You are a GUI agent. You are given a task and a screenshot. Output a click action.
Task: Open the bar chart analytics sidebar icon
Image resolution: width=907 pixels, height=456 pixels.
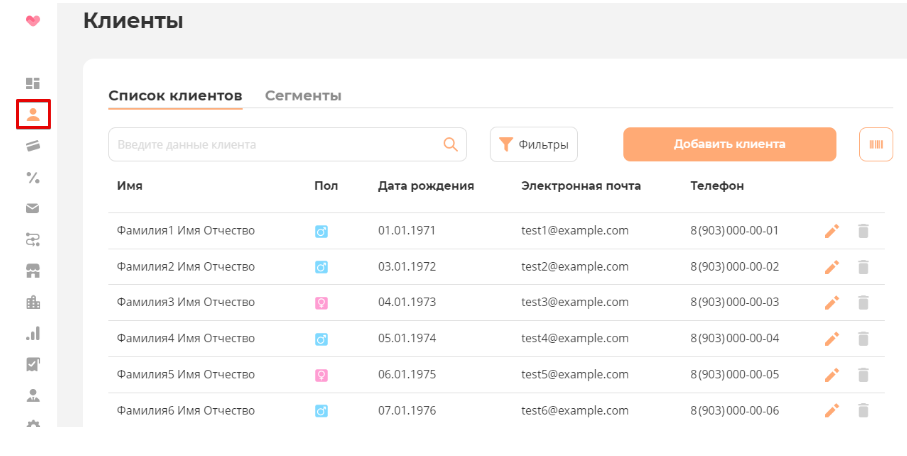[33, 333]
